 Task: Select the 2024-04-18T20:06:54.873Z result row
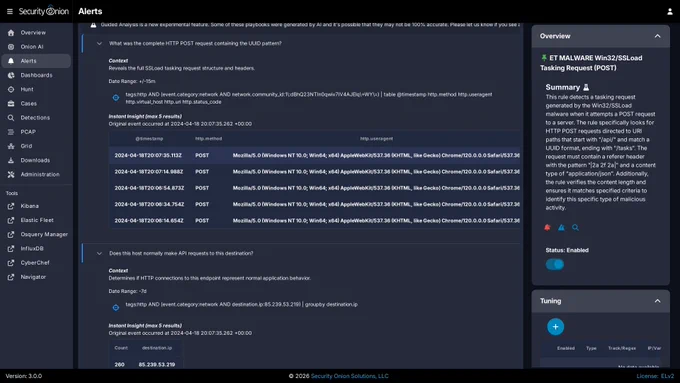pos(314,188)
